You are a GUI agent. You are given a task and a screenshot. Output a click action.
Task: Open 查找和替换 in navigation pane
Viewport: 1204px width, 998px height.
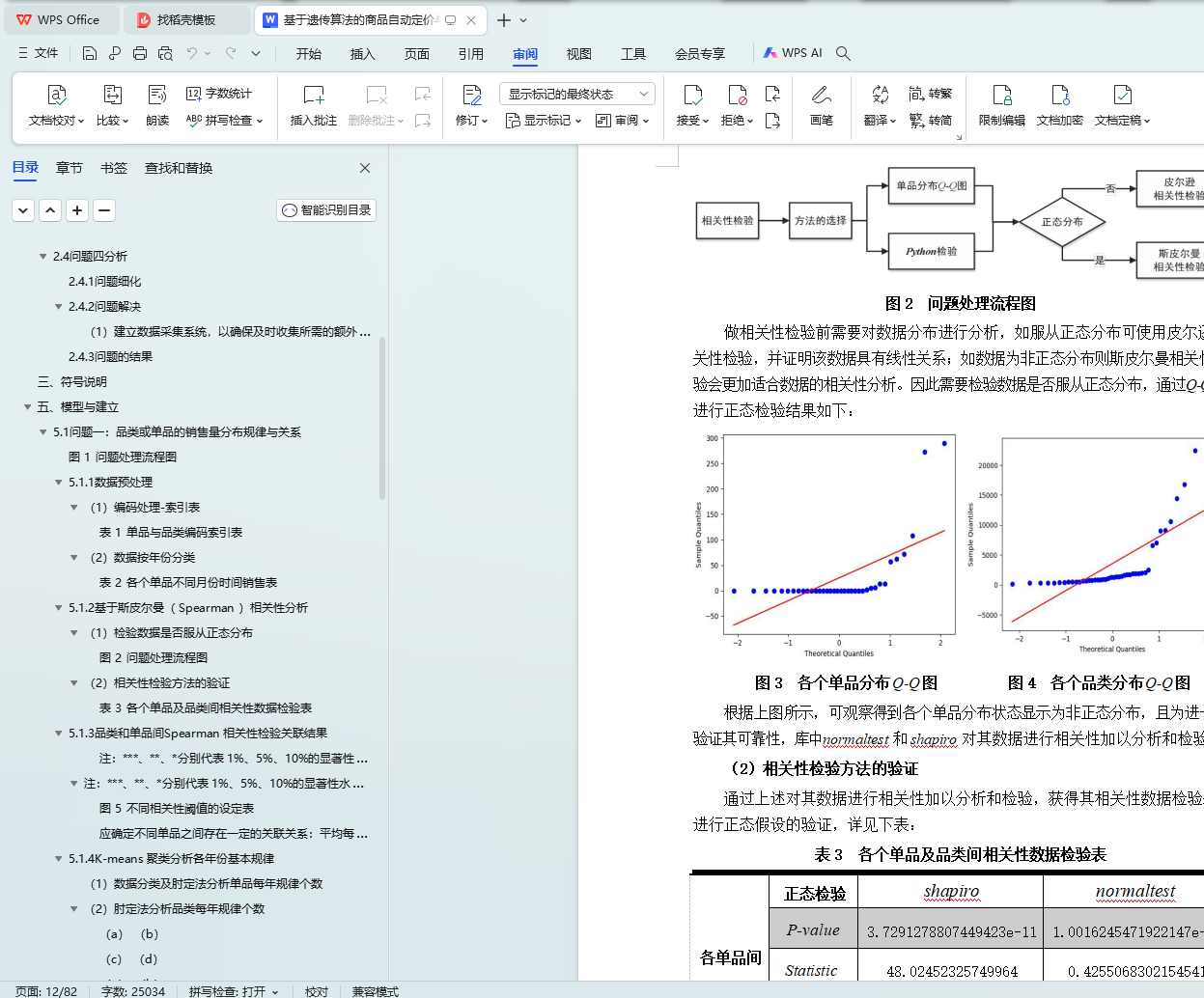pyautogui.click(x=179, y=168)
